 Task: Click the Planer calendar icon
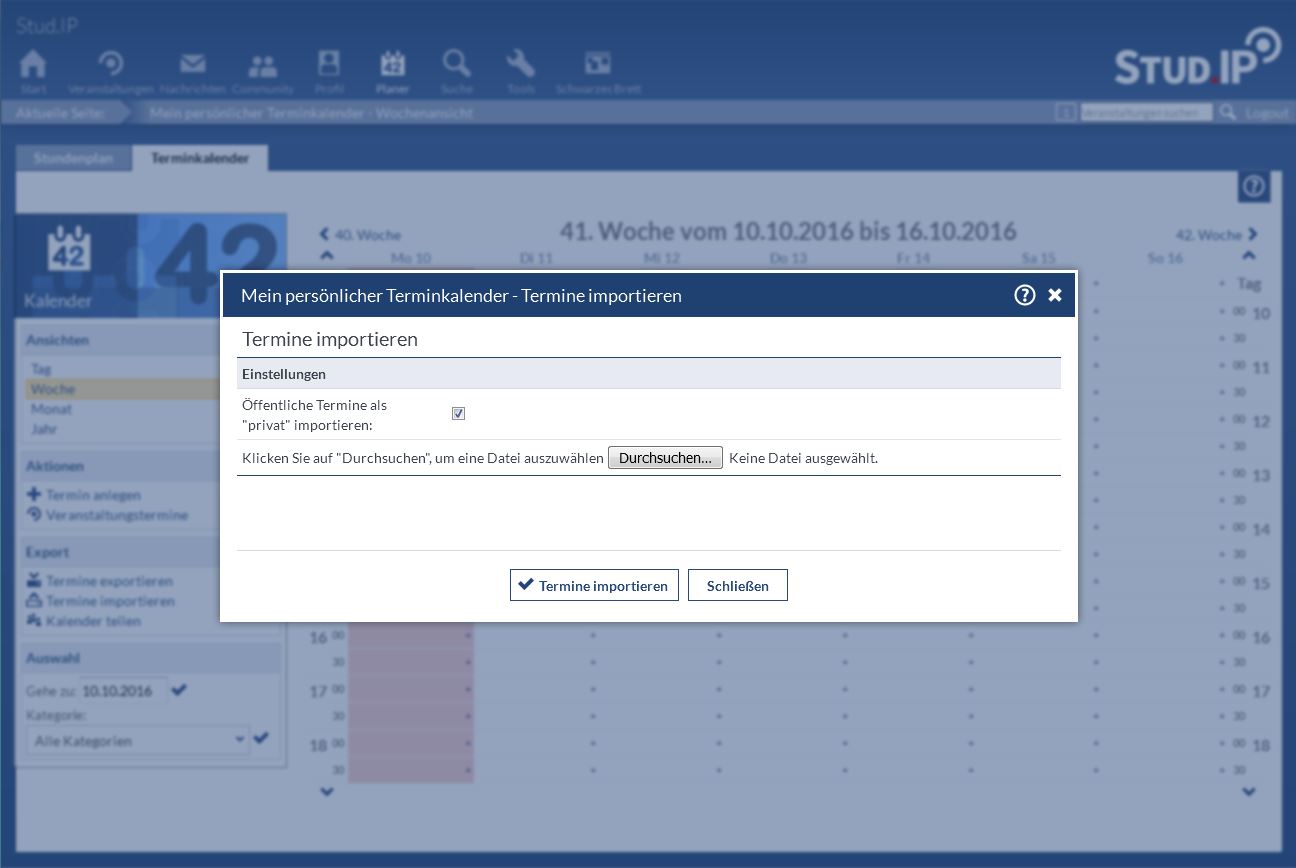[392, 65]
